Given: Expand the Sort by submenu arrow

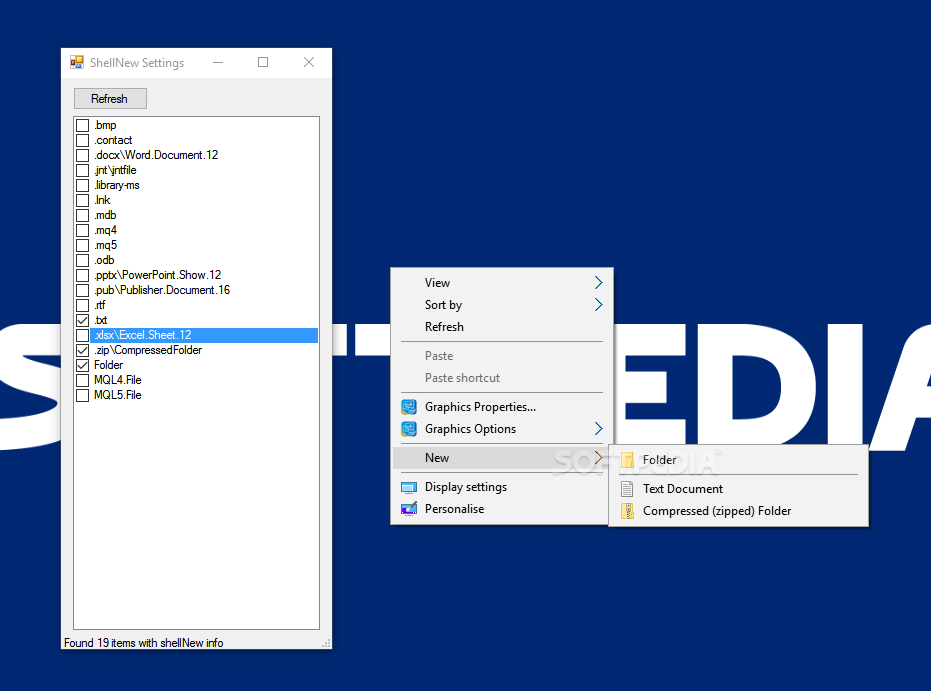Looking at the screenshot, I should pyautogui.click(x=598, y=305).
